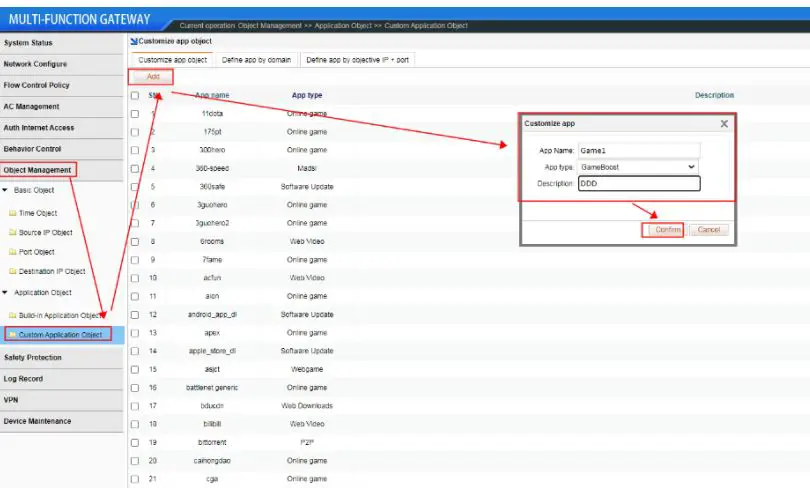Check the box for the 6rooms row
Image resolution: width=810 pixels, height=488 pixels.
click(135, 242)
